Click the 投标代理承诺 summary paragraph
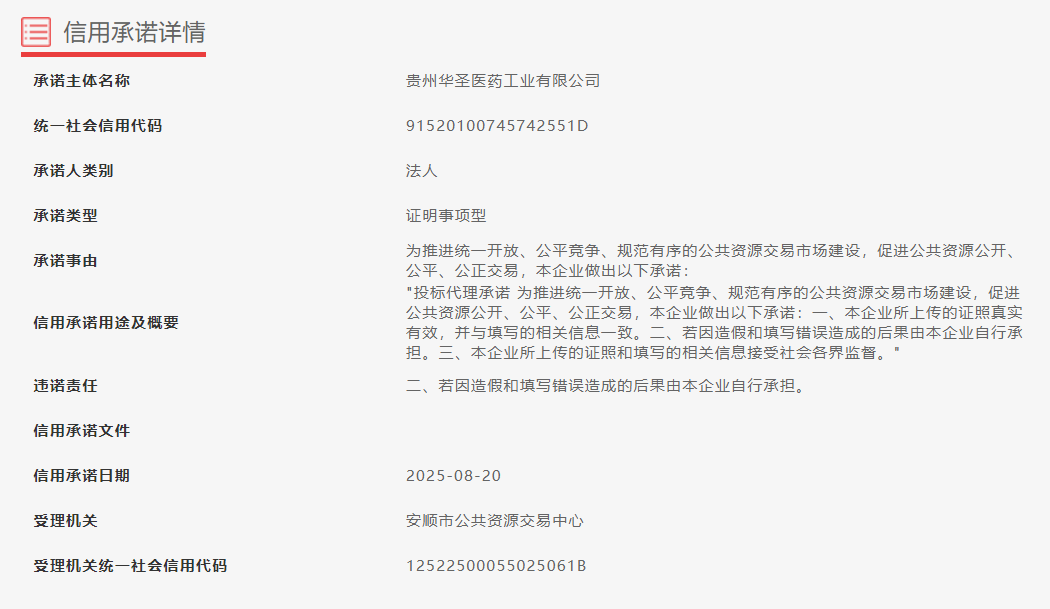This screenshot has height=609, width=1050. [714, 322]
